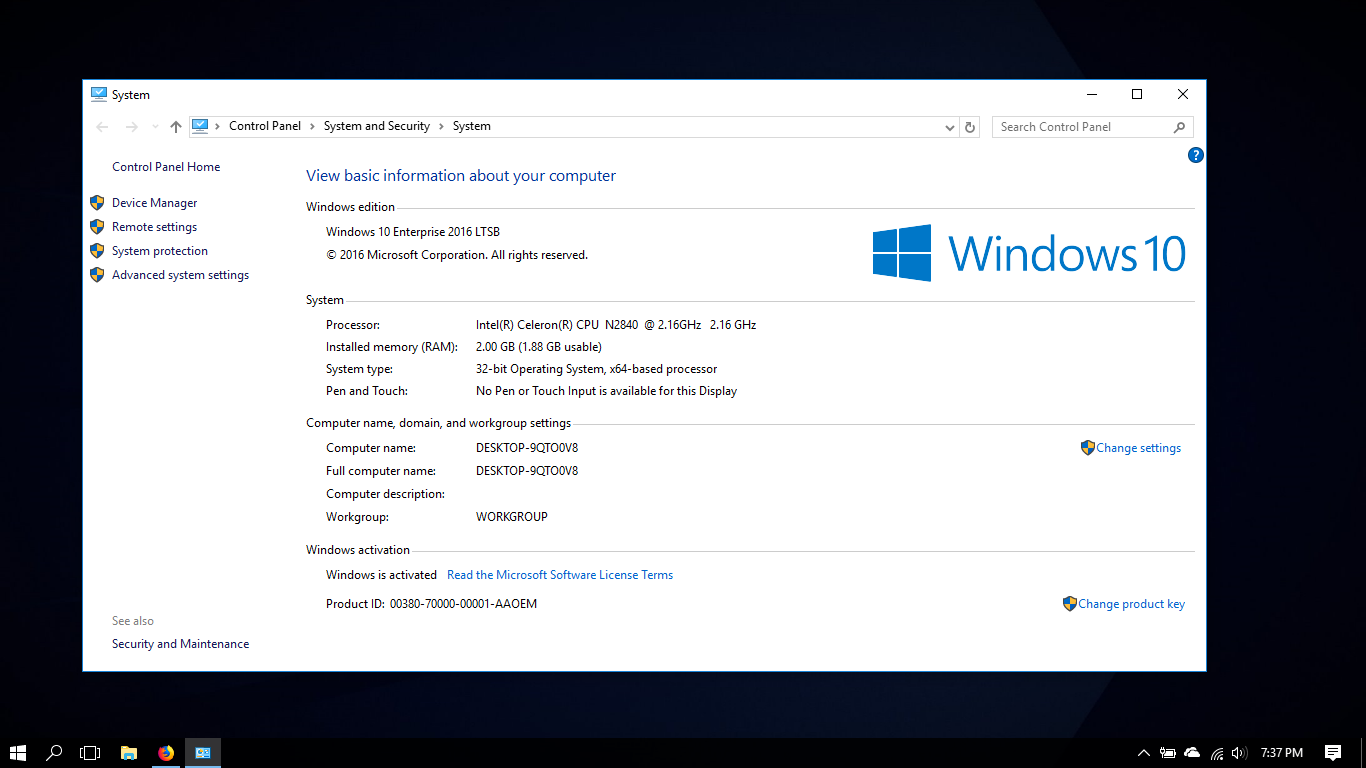Select the System breadcrumb in address bar
1366x768 pixels.
[x=472, y=126]
